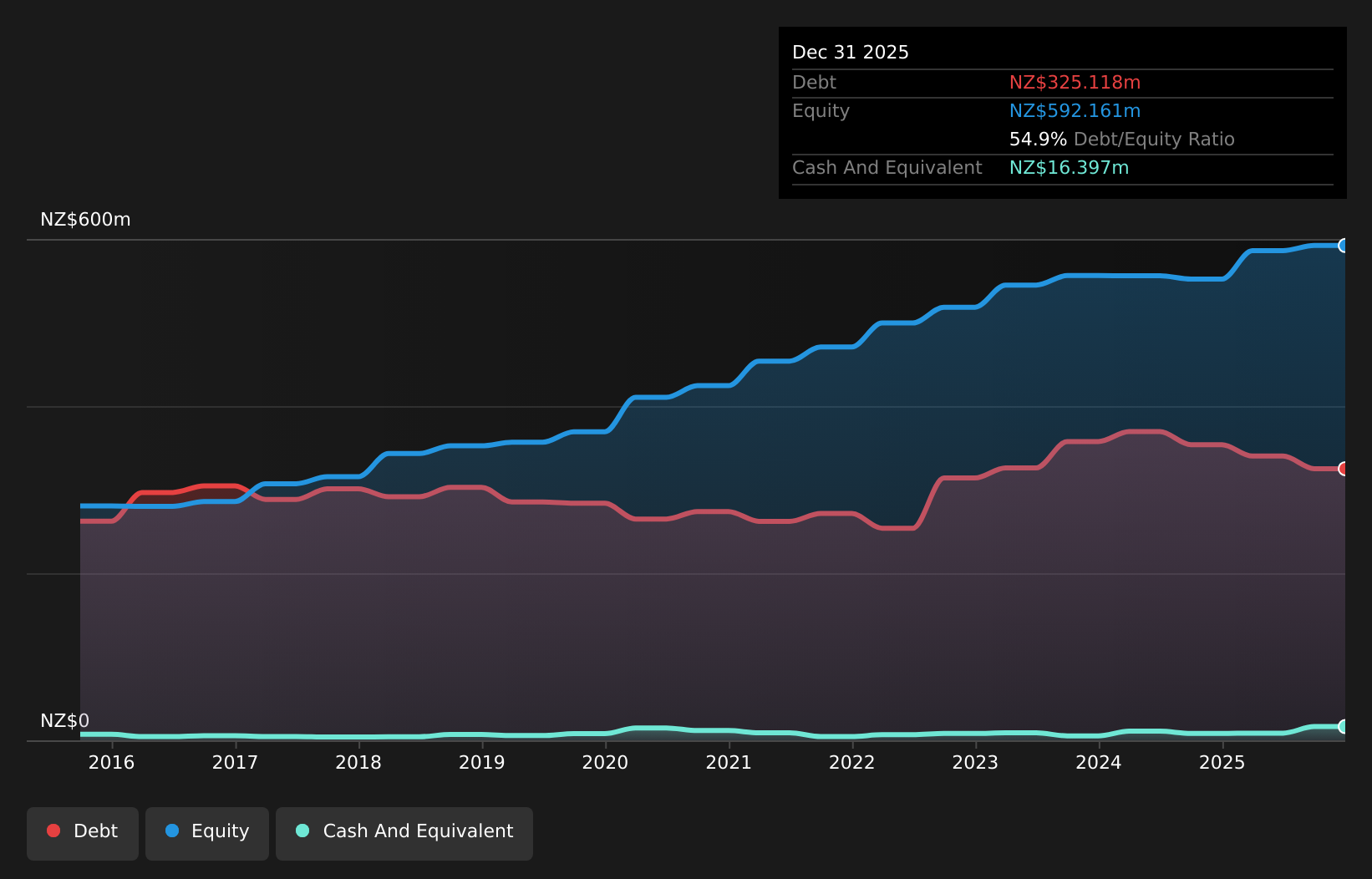Click the Equity row label in tooltip
Image resolution: width=1372 pixels, height=879 pixels.
point(821,111)
